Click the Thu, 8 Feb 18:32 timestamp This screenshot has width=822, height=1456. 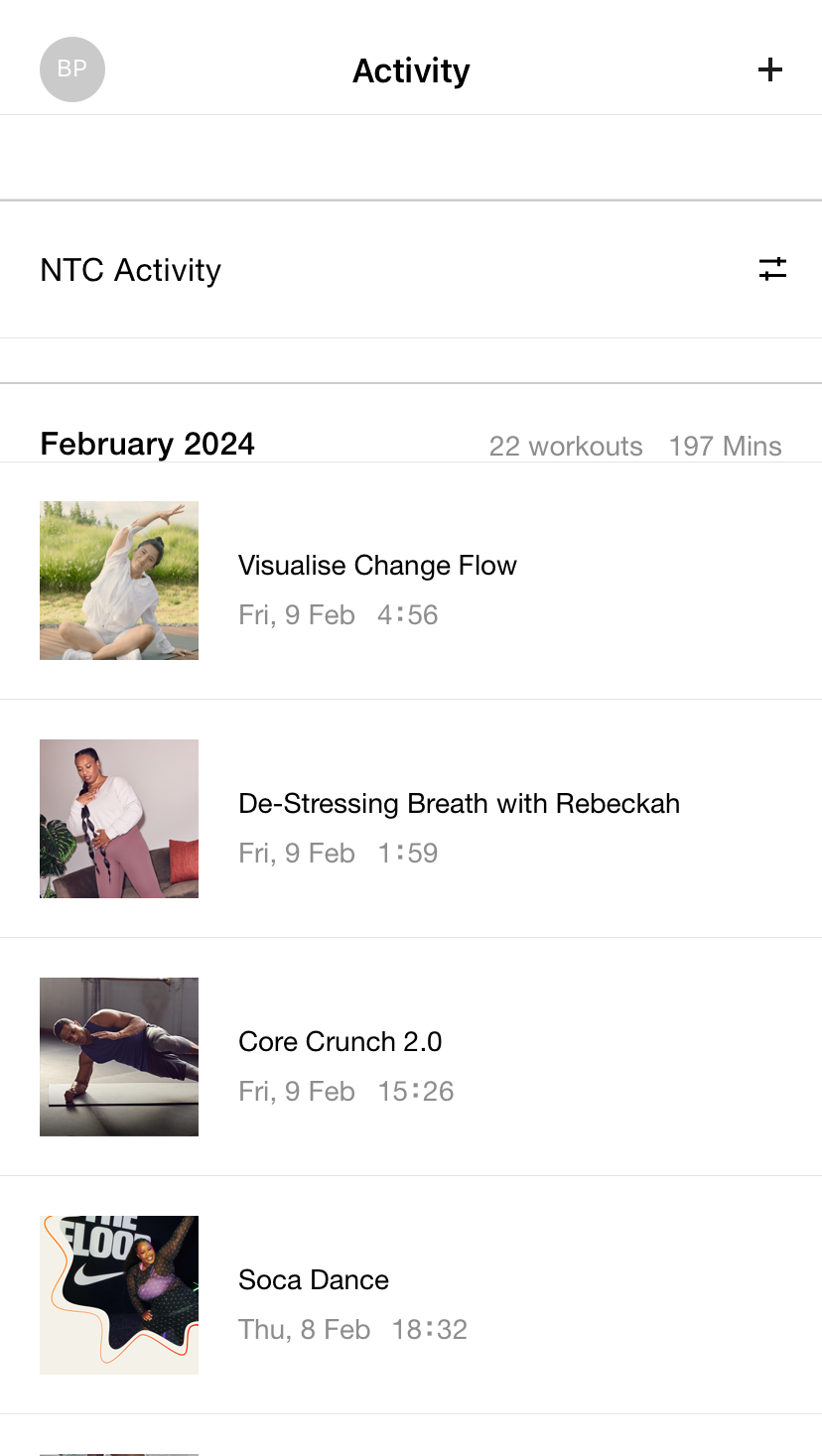pos(352,1330)
